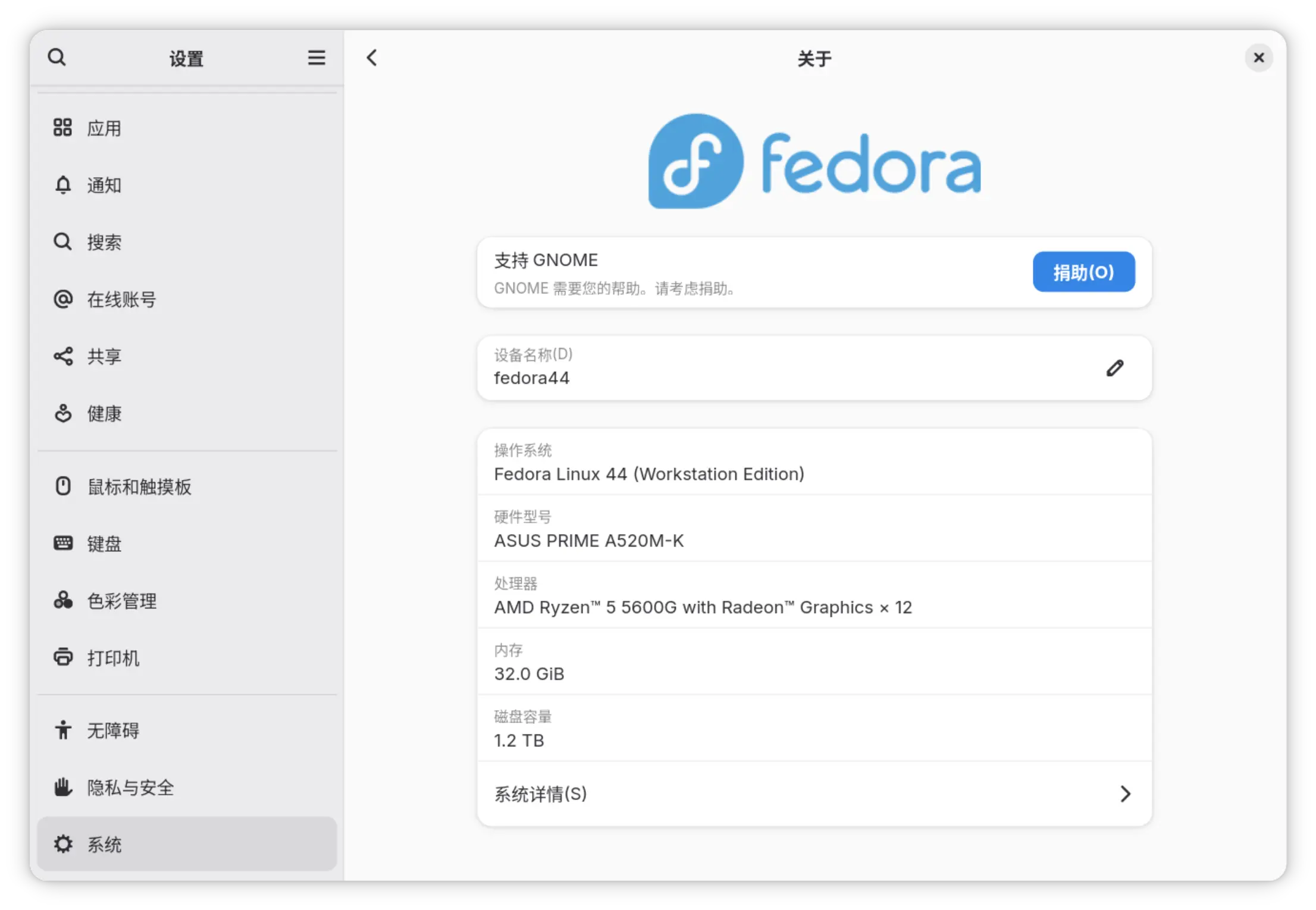This screenshot has width=1316, height=910.
Task: Click the 通知 bell icon
Action: 62,184
